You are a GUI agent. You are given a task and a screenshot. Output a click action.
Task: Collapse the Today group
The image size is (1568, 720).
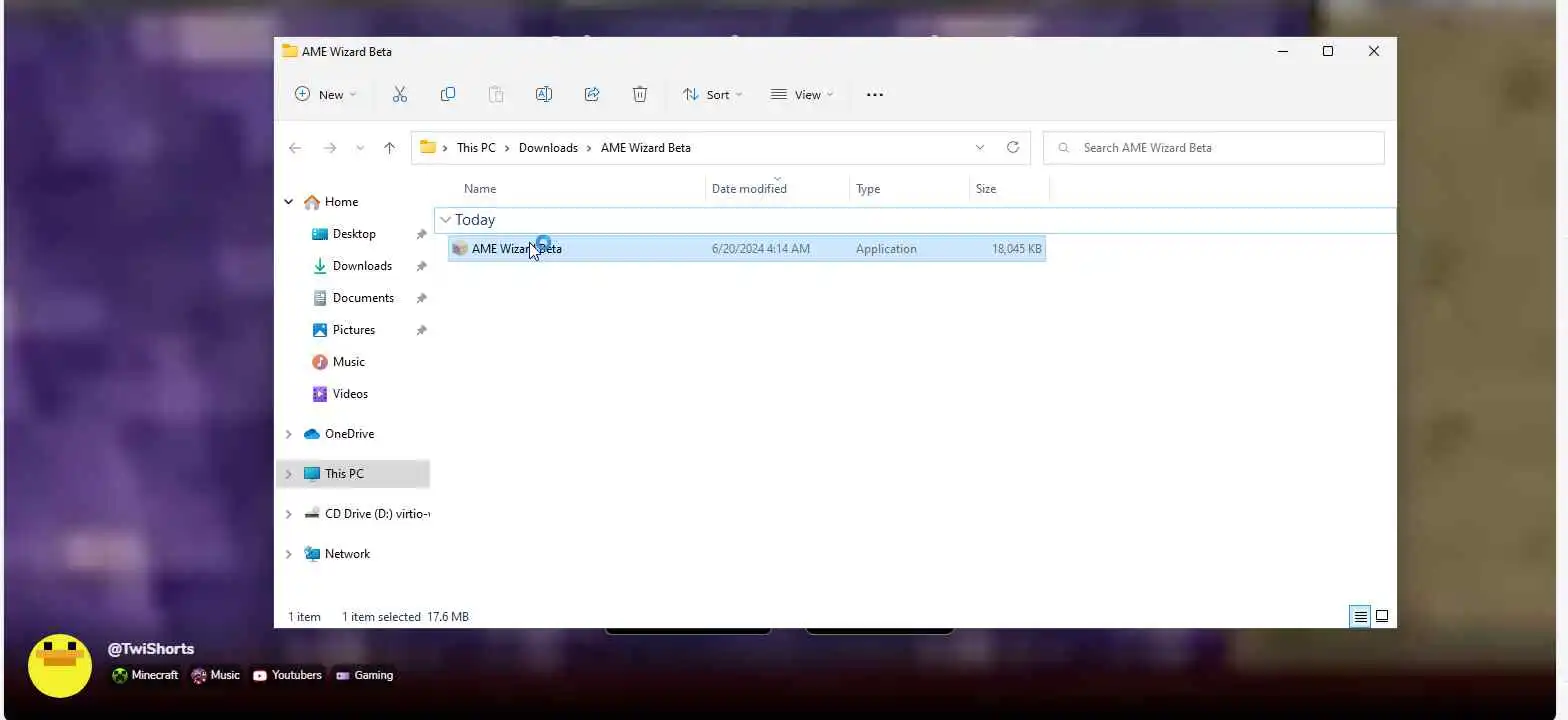point(446,220)
